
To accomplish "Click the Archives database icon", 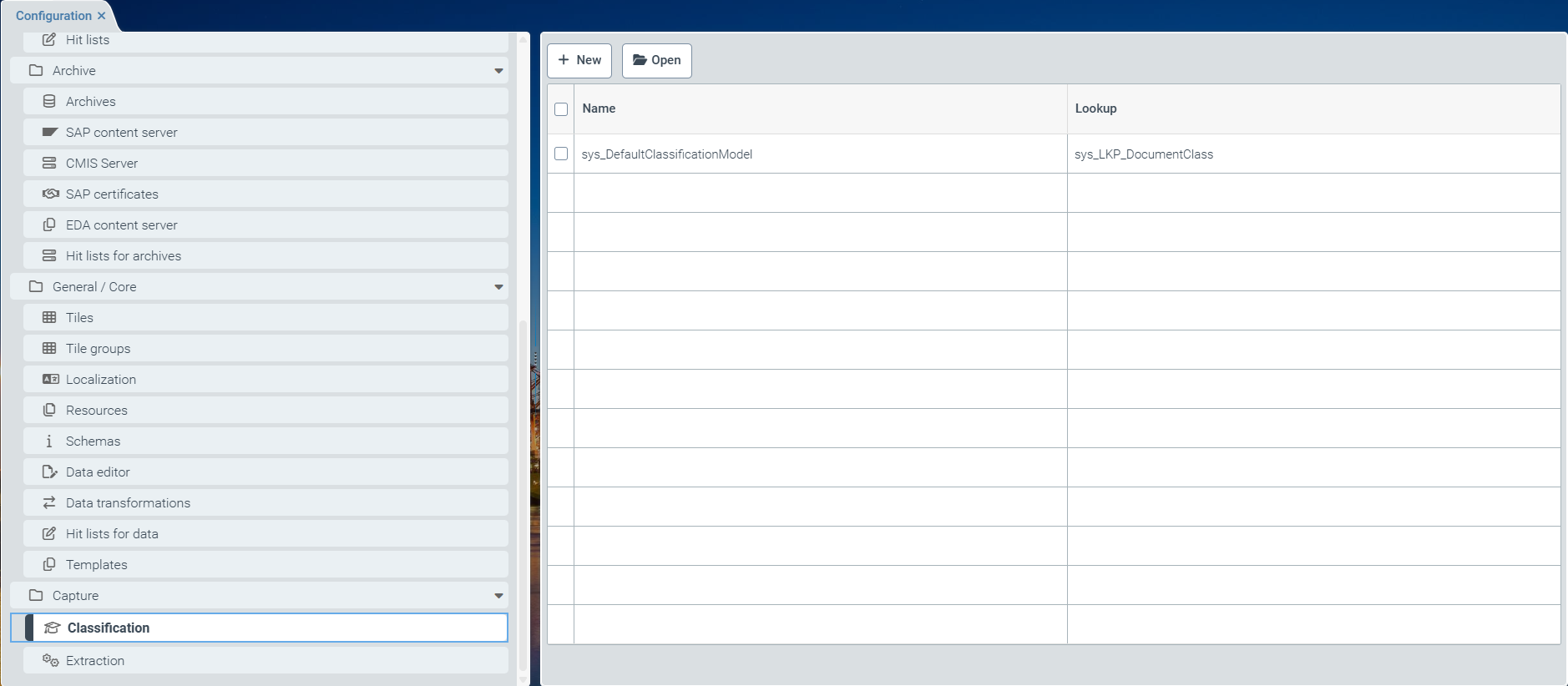I will [x=49, y=101].
